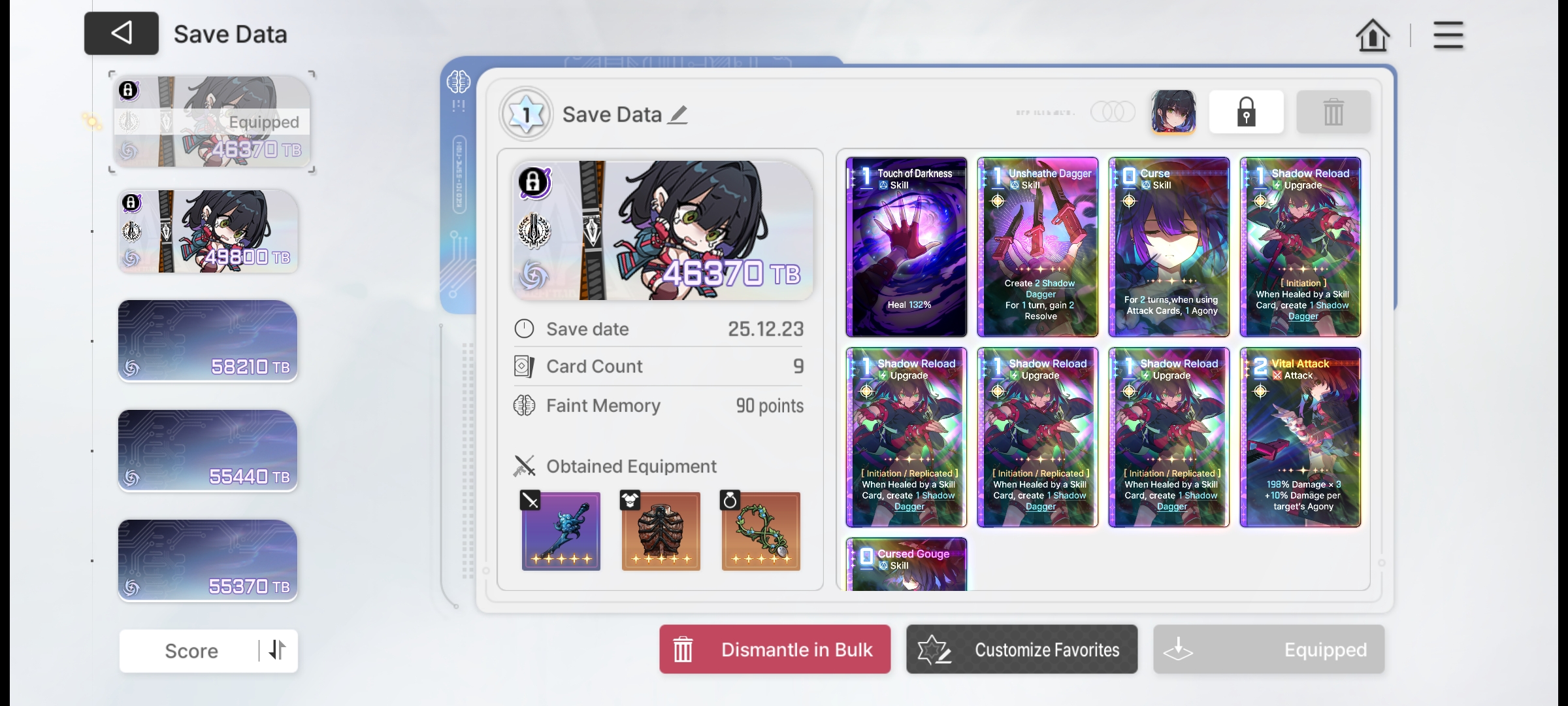Select the 49800 TB save entry

pos(208,231)
